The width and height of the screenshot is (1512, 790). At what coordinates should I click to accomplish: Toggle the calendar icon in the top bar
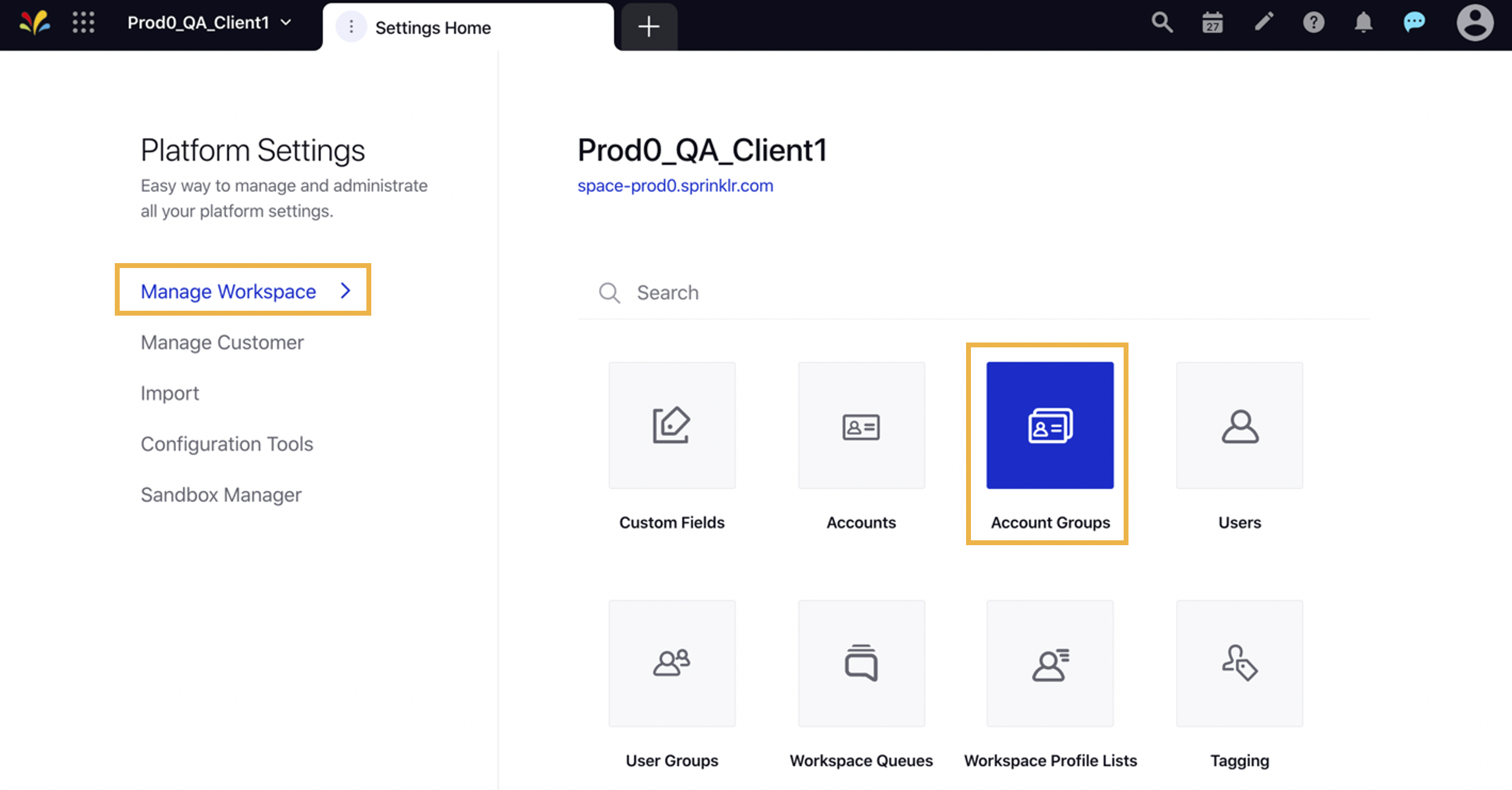(1211, 27)
